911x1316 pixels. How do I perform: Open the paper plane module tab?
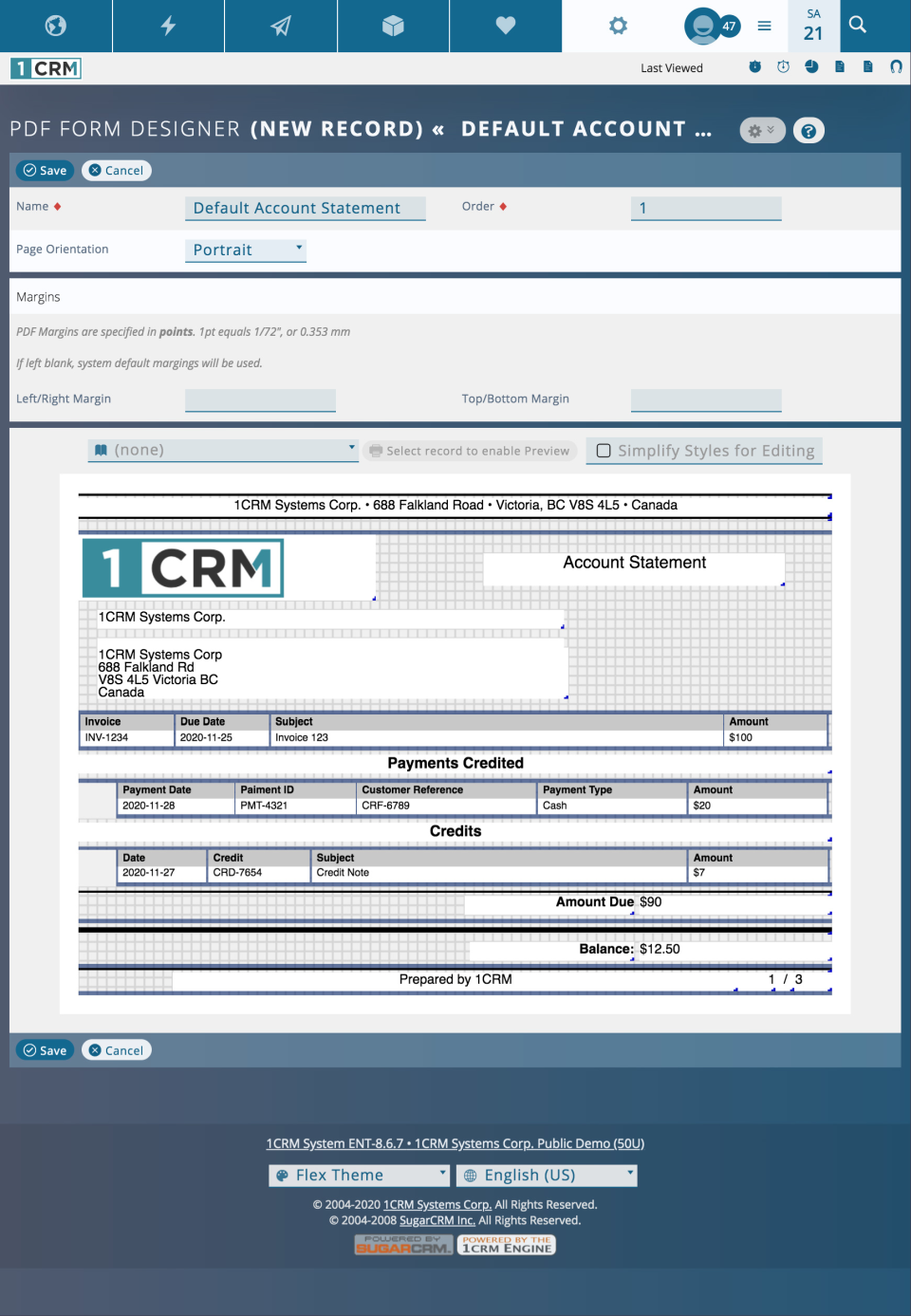pos(281,26)
